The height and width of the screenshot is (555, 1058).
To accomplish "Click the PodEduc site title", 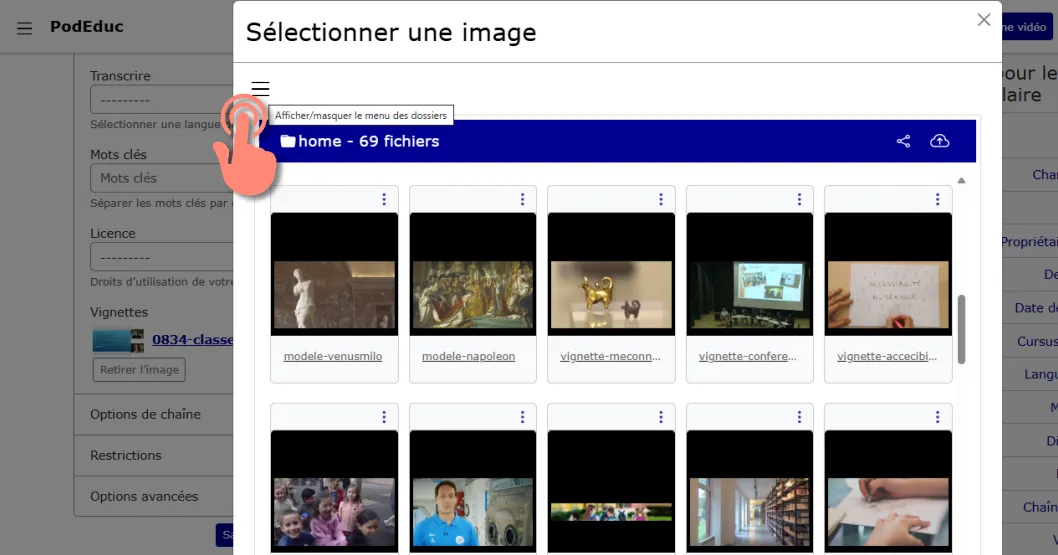I will pyautogui.click(x=86, y=26).
